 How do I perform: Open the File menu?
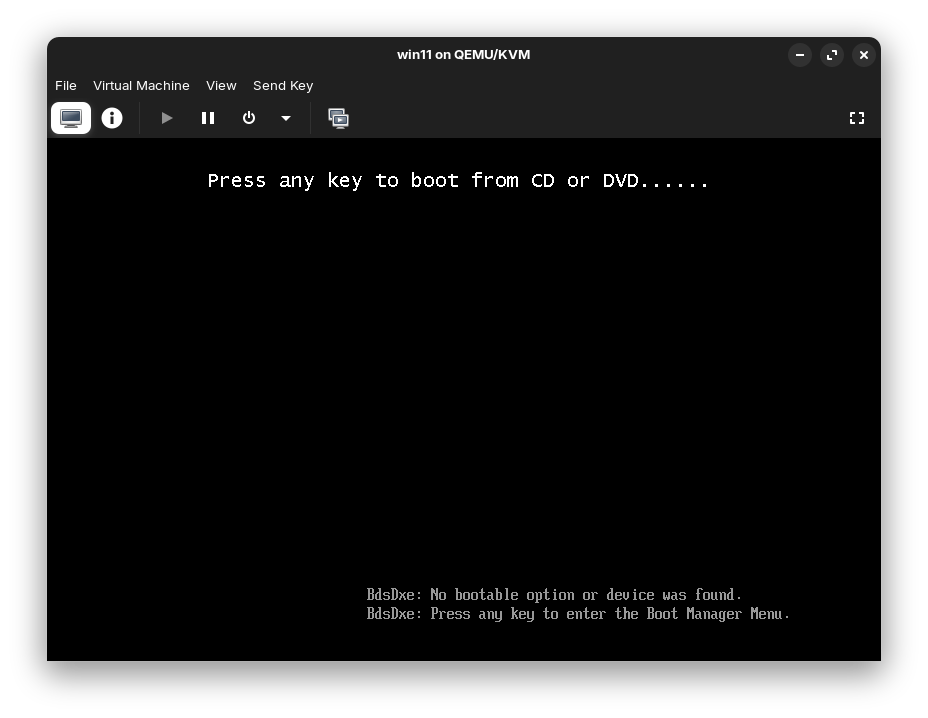coord(66,85)
